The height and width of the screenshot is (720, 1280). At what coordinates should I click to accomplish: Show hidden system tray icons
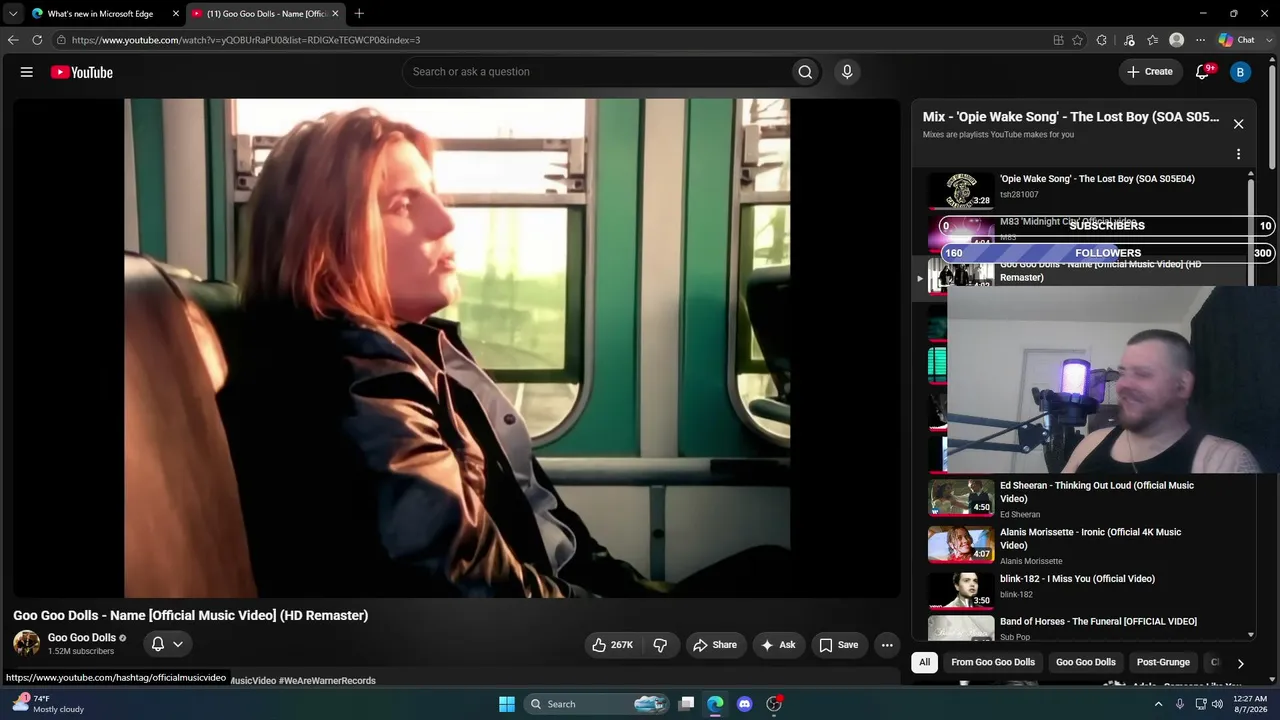1159,704
